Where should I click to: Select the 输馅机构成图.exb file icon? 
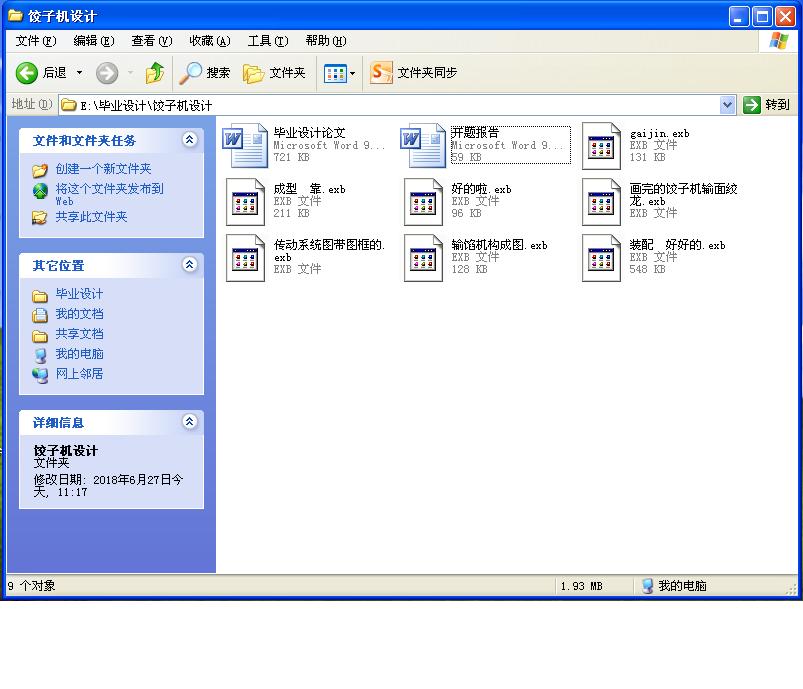(423, 258)
